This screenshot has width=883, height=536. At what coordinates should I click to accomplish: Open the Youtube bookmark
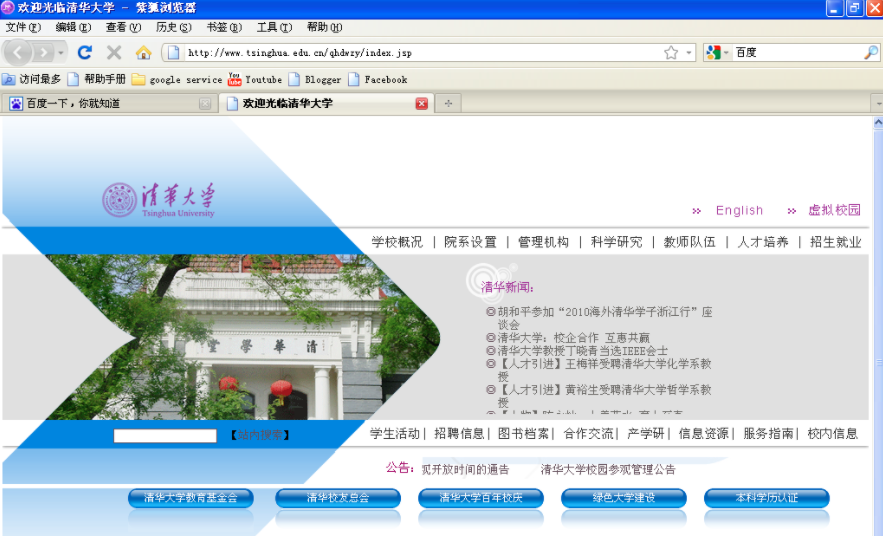tap(255, 79)
